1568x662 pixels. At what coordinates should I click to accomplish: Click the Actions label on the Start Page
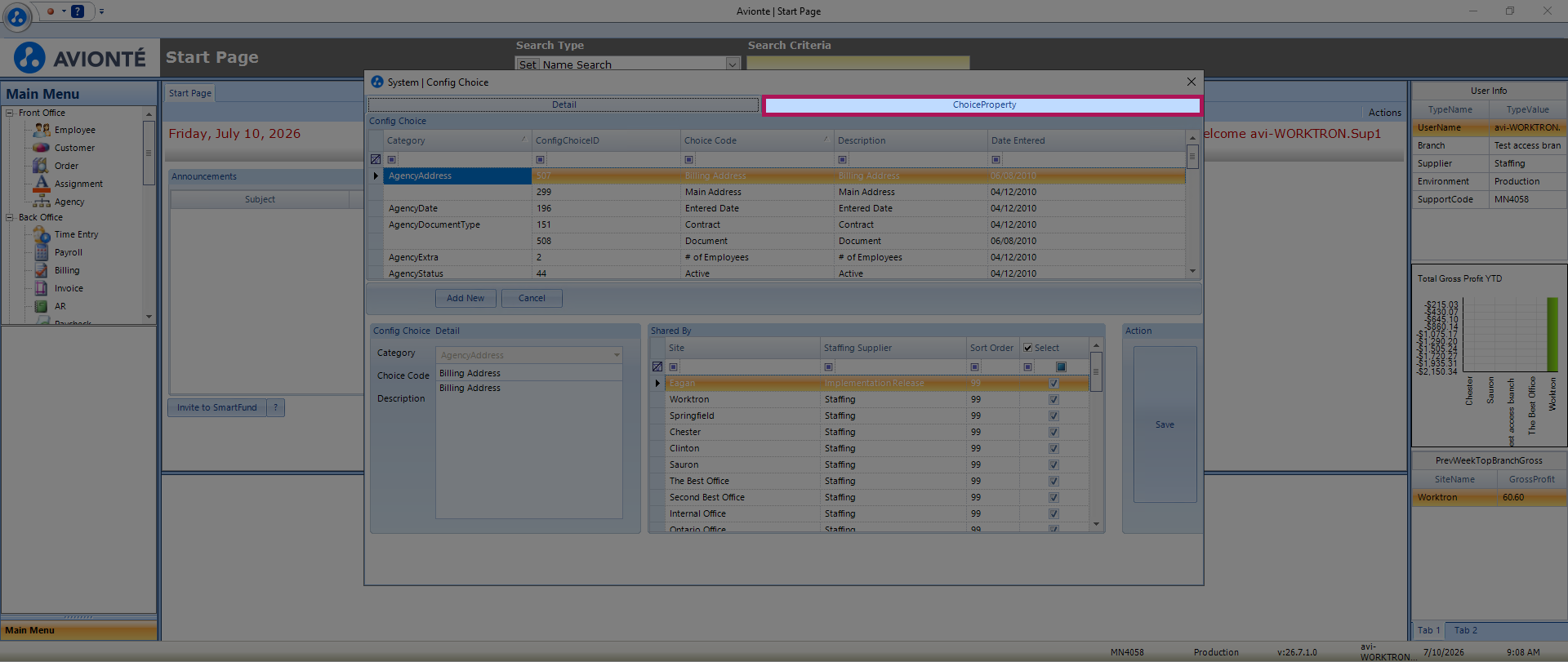pos(1385,113)
